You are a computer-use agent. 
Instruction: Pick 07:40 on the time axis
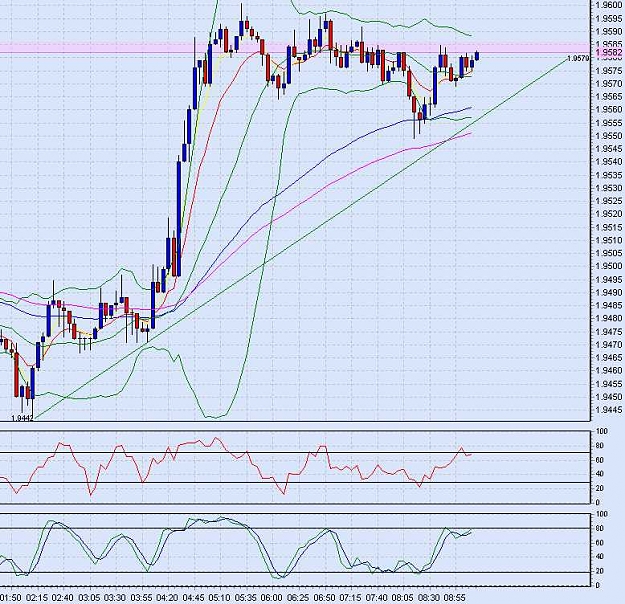[x=376, y=598]
